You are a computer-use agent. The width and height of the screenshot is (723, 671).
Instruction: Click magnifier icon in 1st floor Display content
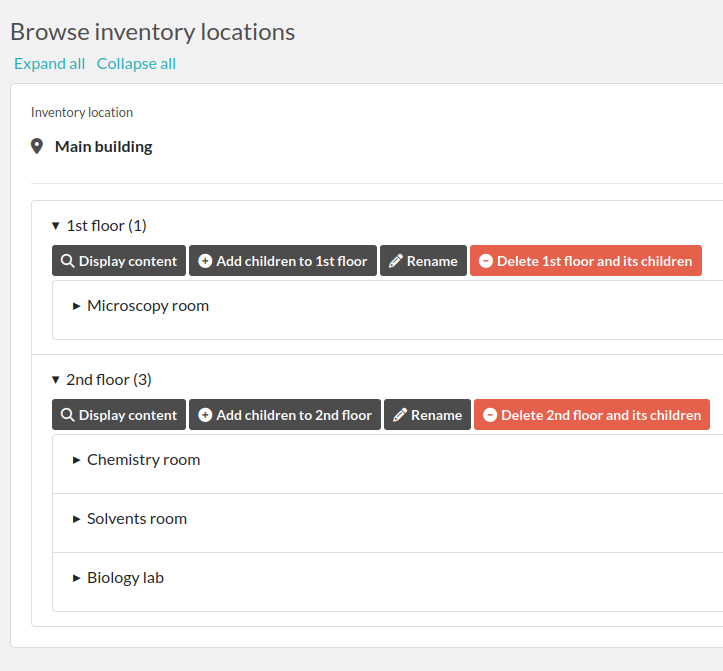pos(67,261)
